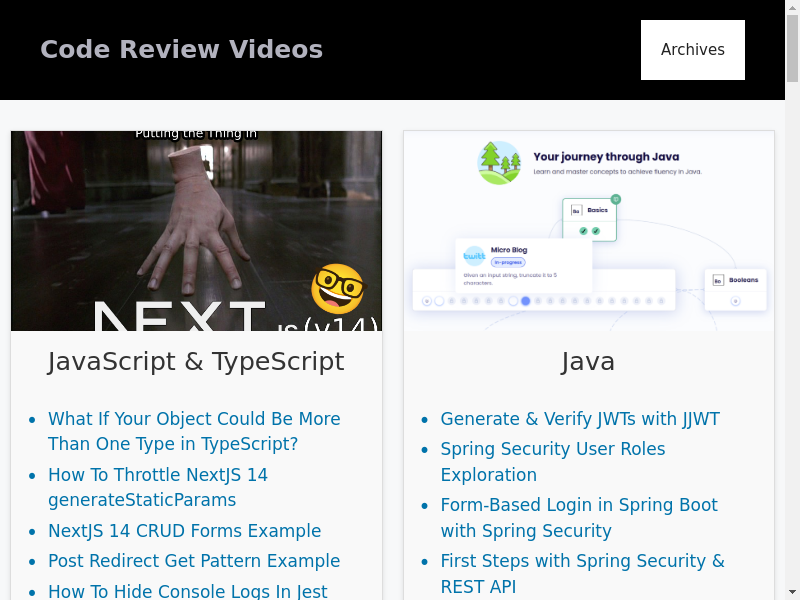Image resolution: width=800 pixels, height=600 pixels.
Task: Open the JavaScript & TypeScript category heading
Action: (196, 361)
